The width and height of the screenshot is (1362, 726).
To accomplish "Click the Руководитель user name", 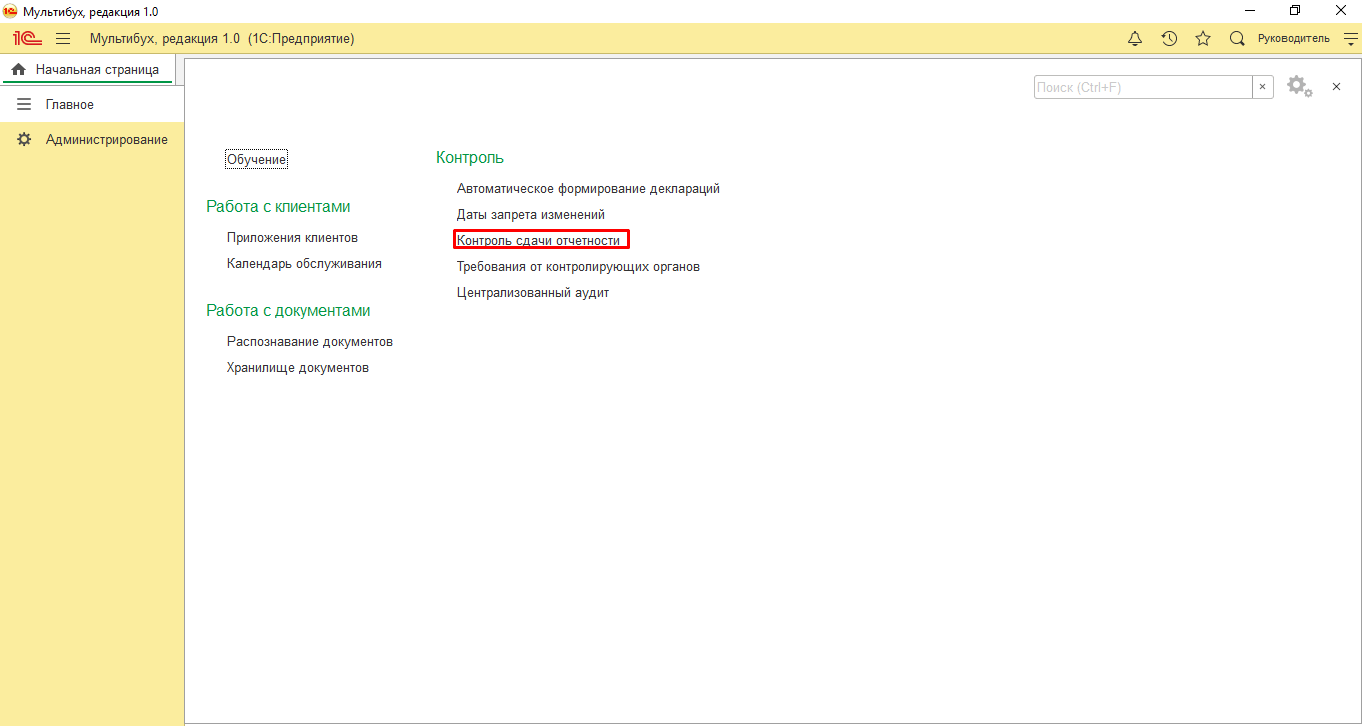I will [x=1293, y=38].
